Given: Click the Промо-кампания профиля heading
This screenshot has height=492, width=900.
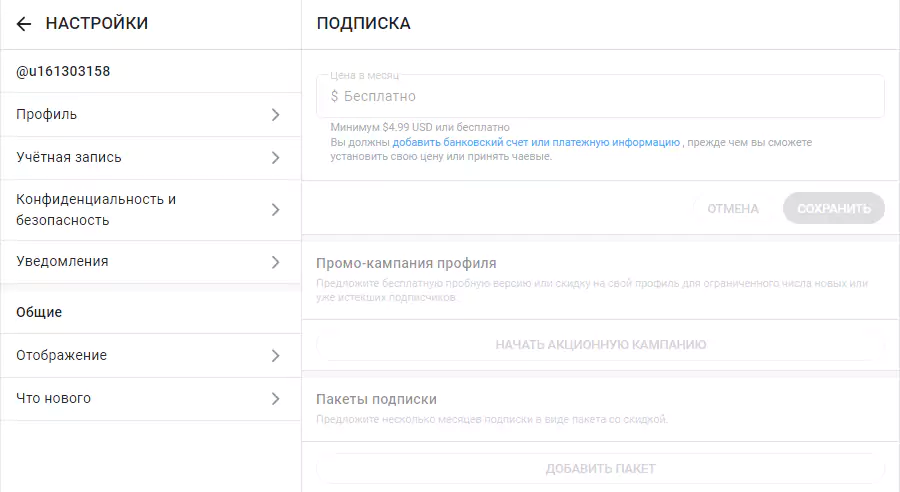Looking at the screenshot, I should tap(406, 263).
